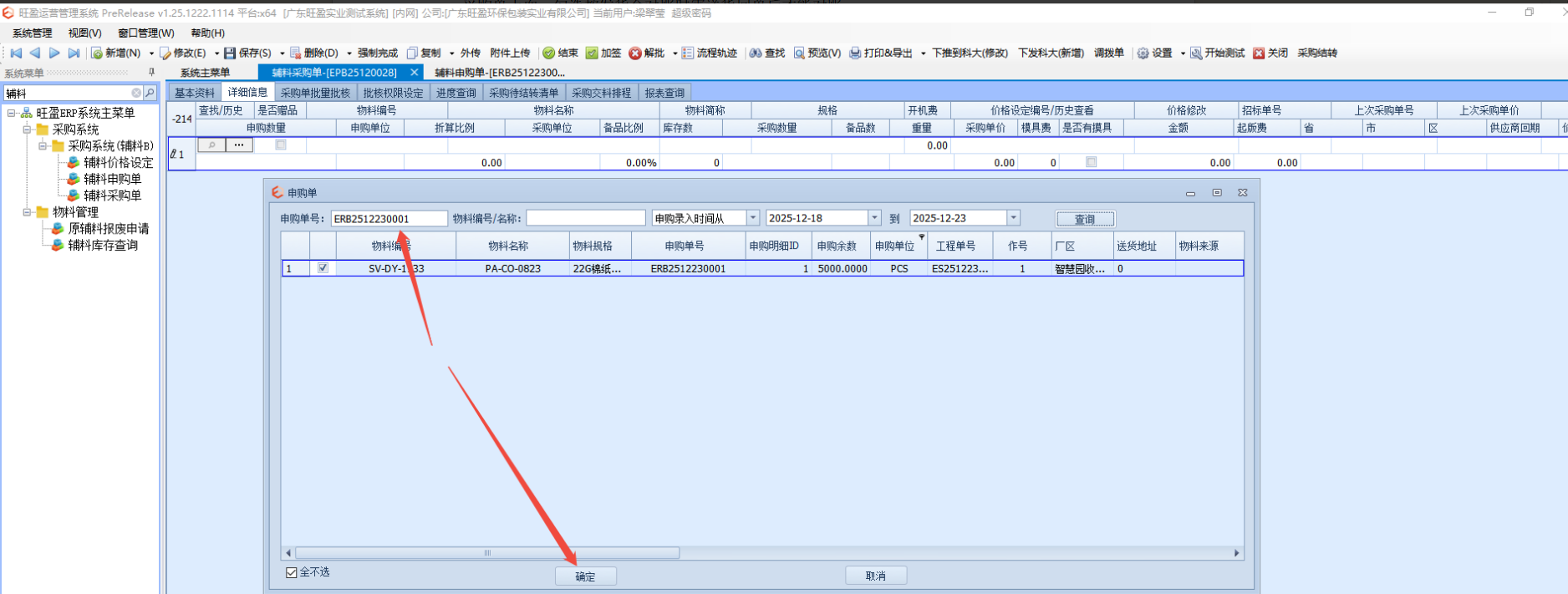Click the 打印&导出 printer icon
The height and width of the screenshot is (594, 1568).
tap(855, 53)
